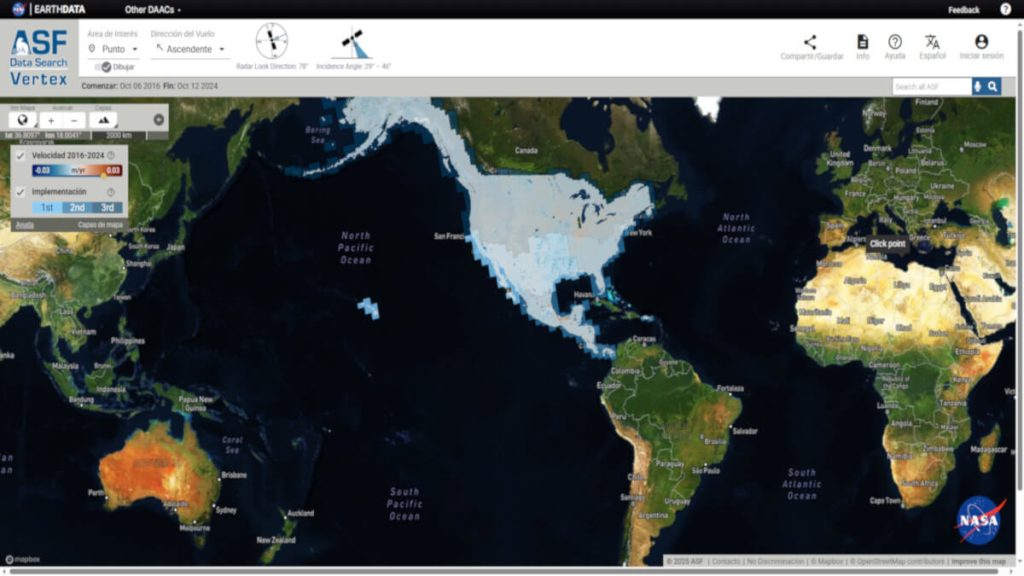Screen dimensions: 1024x576
Task: Toggle the Implementación layer checkbox
Action: tap(20, 192)
